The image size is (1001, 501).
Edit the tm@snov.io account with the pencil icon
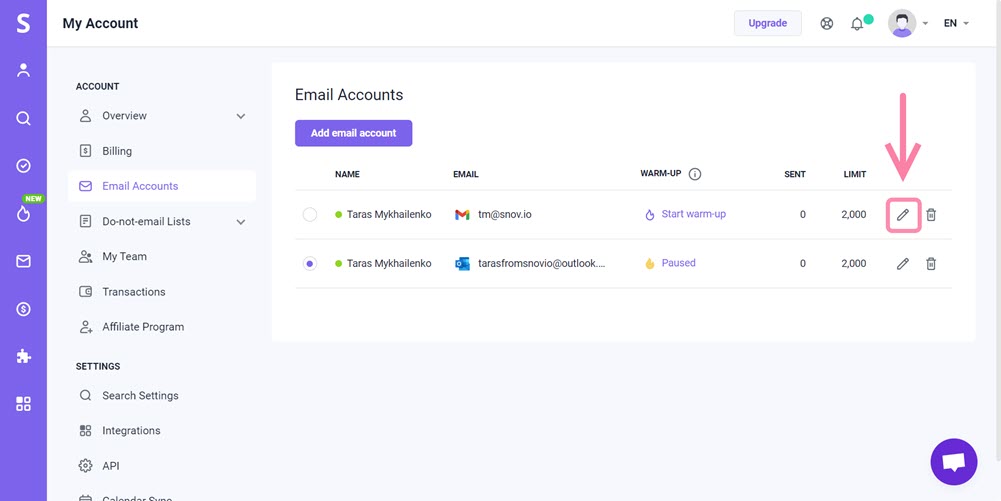click(x=902, y=215)
